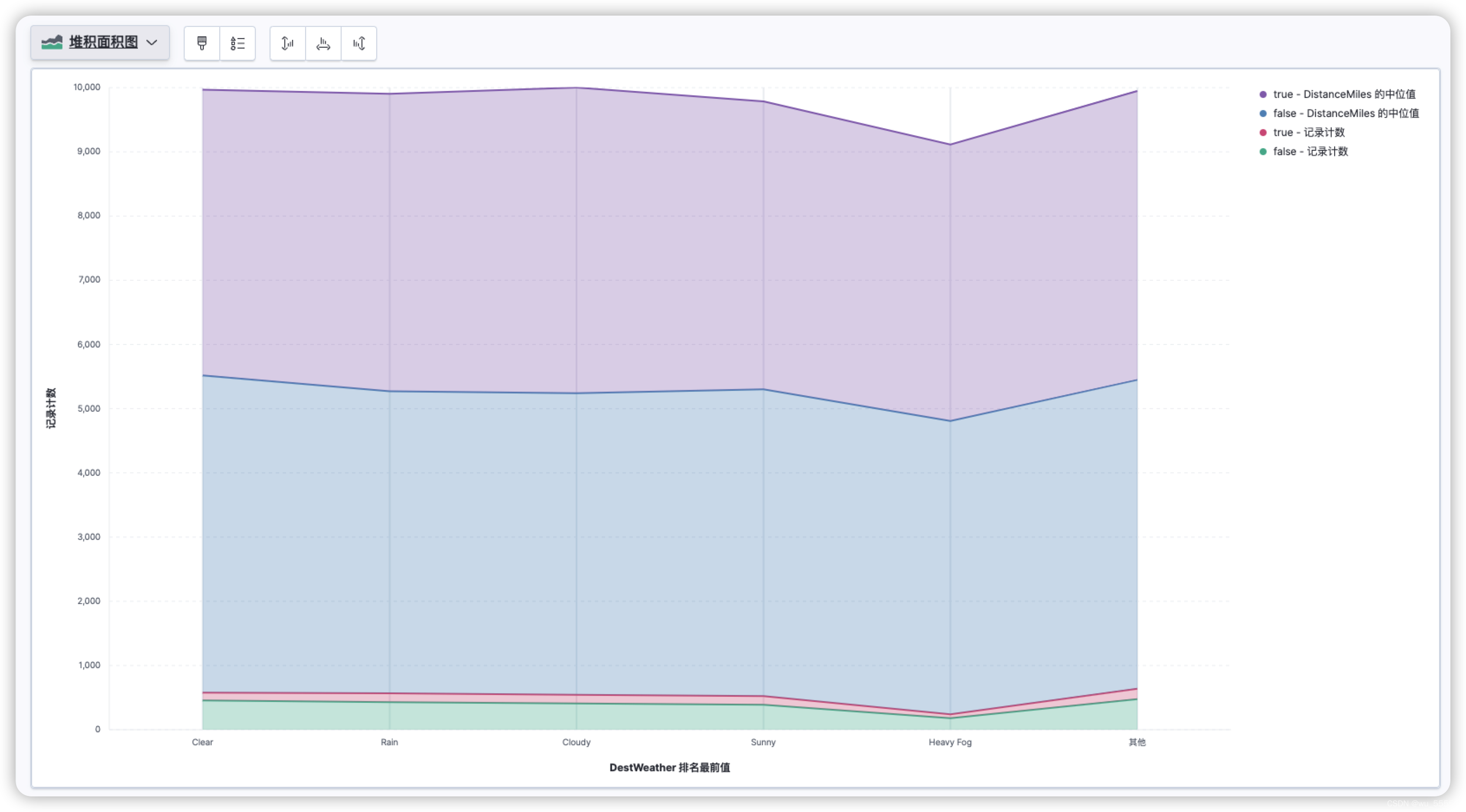Click green dot for false 记录计数 legend
Viewport: 1466px width, 812px height.
tap(1263, 152)
